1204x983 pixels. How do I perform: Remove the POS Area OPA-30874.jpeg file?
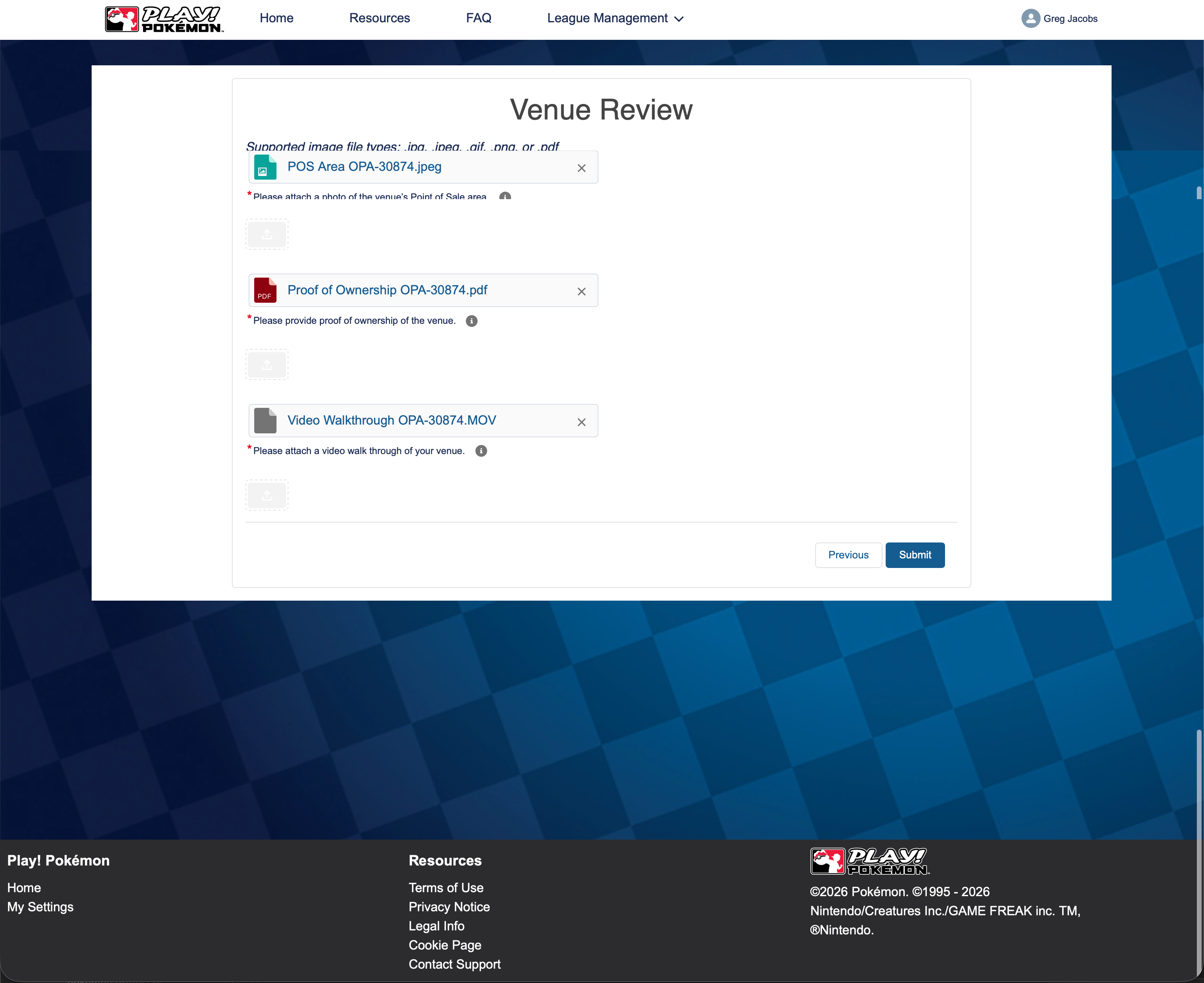click(x=581, y=168)
